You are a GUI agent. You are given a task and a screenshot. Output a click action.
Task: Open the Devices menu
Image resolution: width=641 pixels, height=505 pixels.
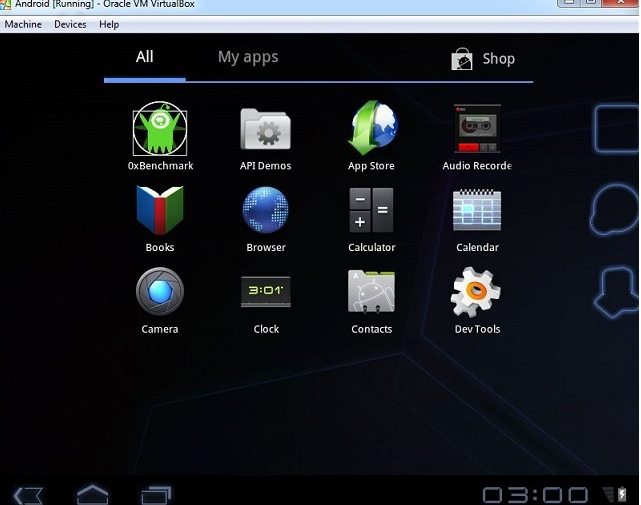tap(70, 25)
